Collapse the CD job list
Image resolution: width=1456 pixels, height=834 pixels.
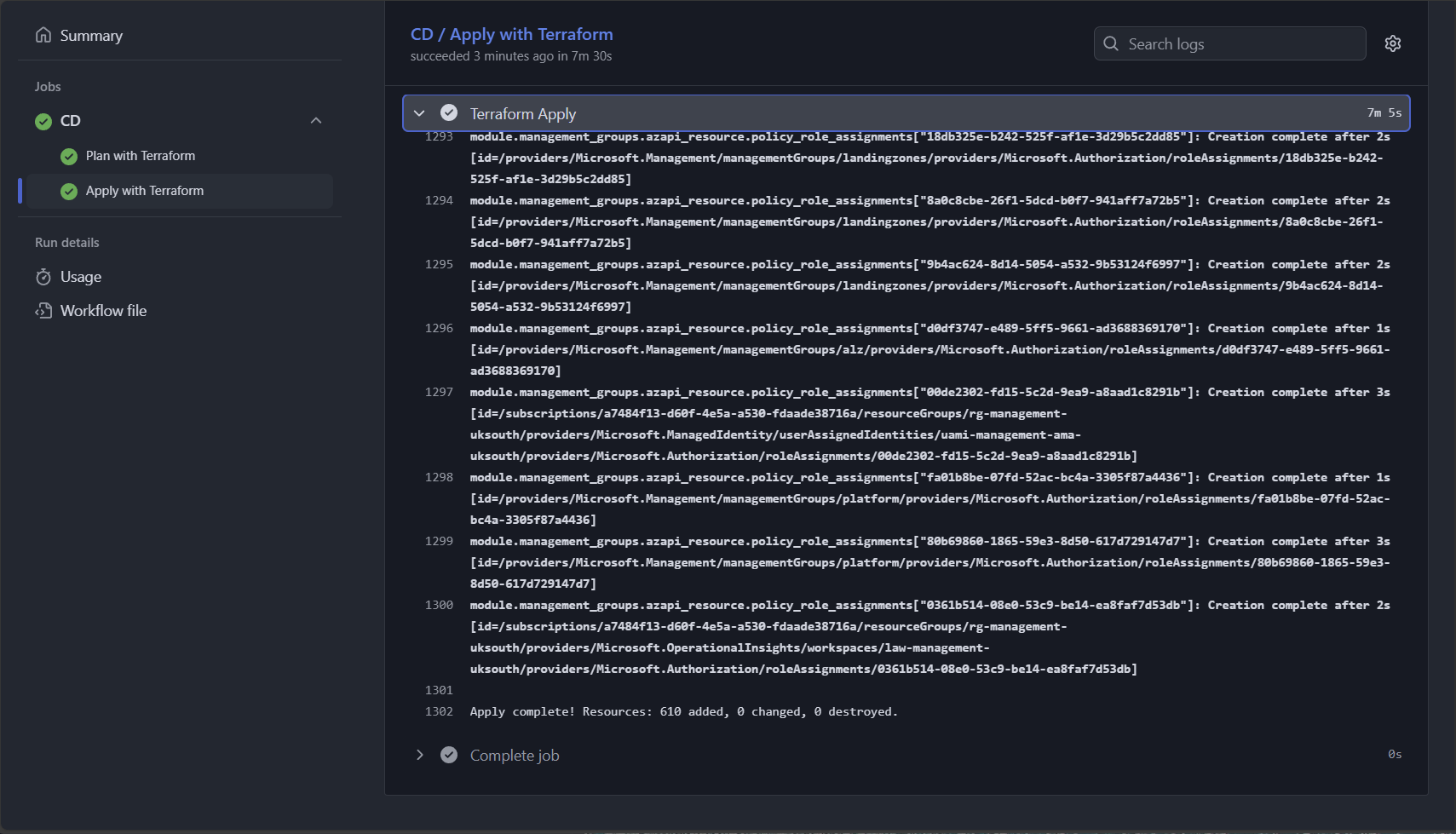tap(316, 120)
